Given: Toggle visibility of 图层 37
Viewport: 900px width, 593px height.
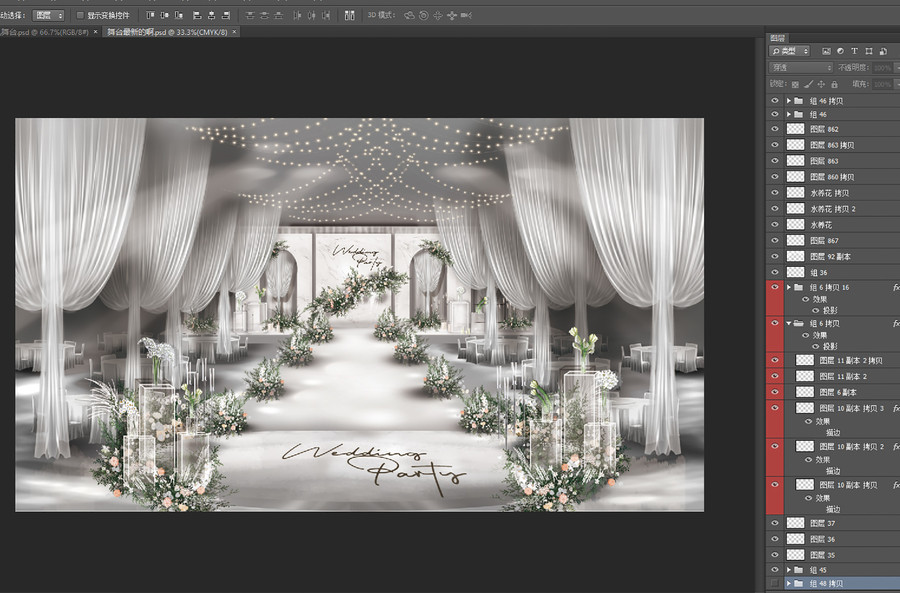Looking at the screenshot, I should point(775,523).
